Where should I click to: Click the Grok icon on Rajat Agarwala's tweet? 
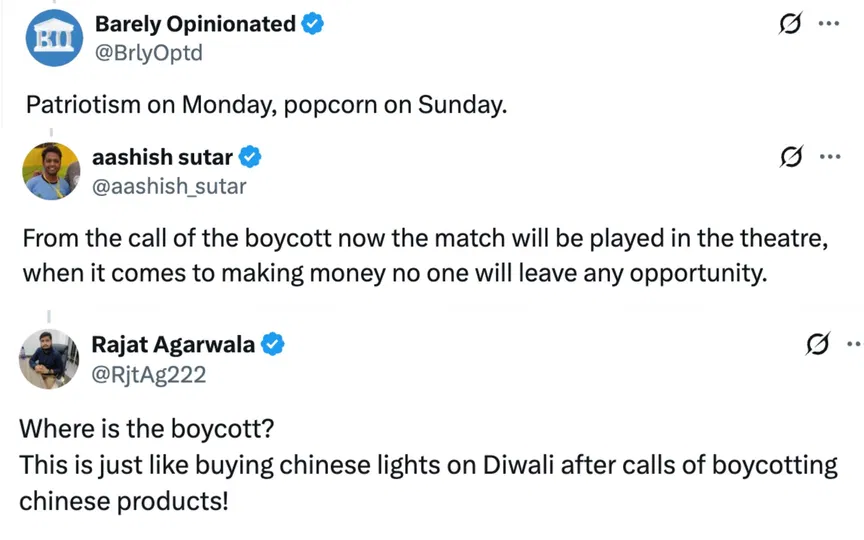coord(817,345)
